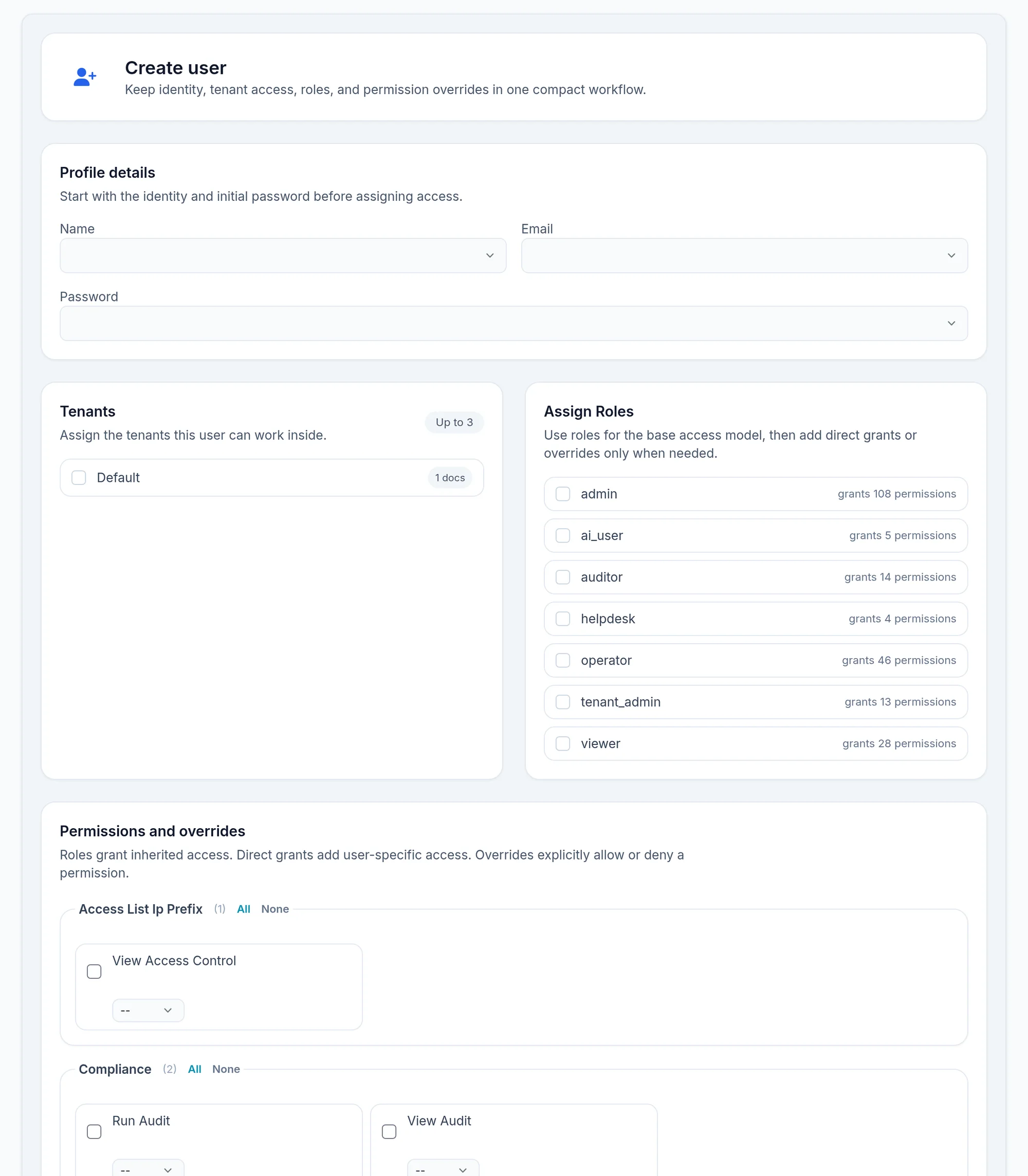Viewport: 1028px width, 1176px height.
Task: Open View Audit override dropdown
Action: [443, 1167]
